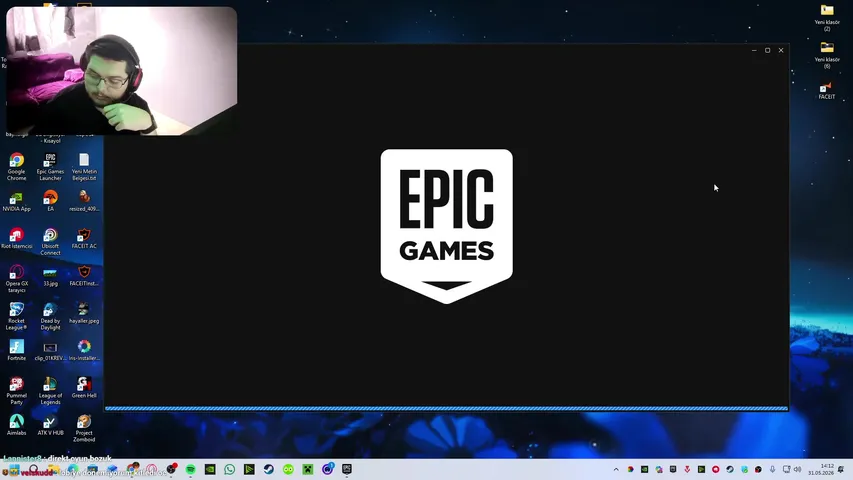Screen dimensions: 853x480
Task: Click the Steam icon in system tray
Action: (730, 469)
